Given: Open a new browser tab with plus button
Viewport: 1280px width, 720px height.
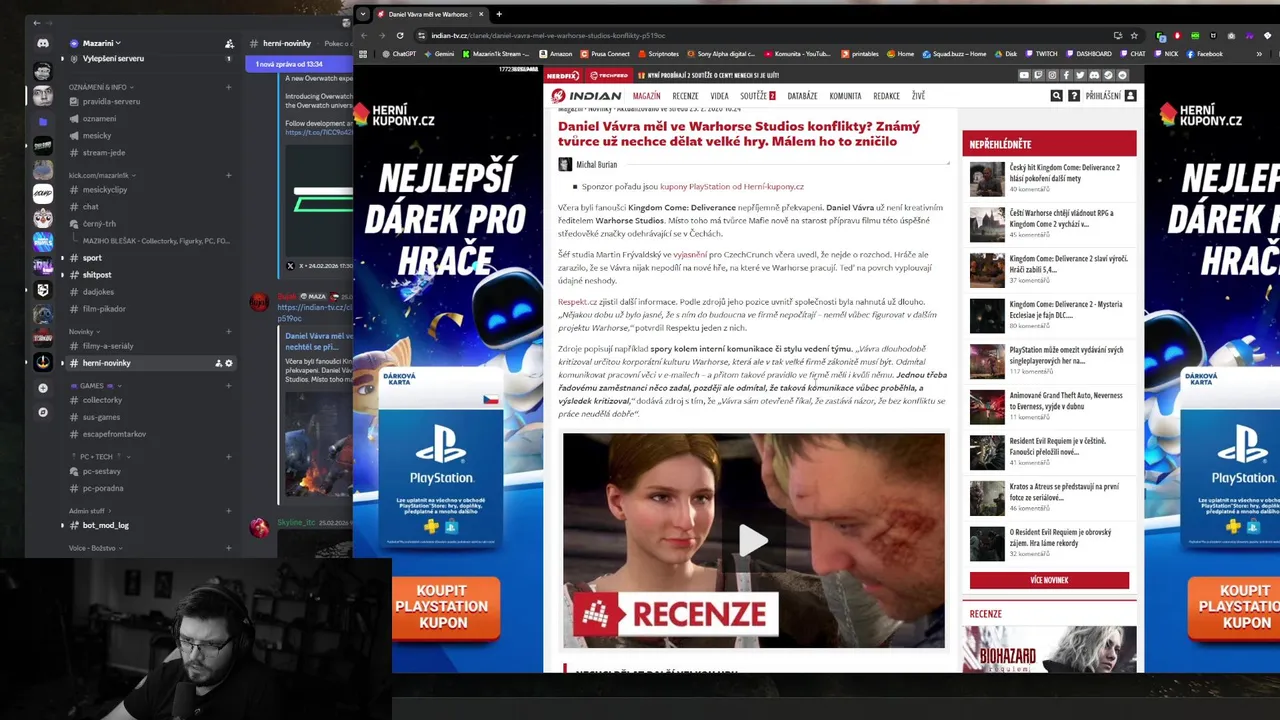Looking at the screenshot, I should [x=499, y=14].
